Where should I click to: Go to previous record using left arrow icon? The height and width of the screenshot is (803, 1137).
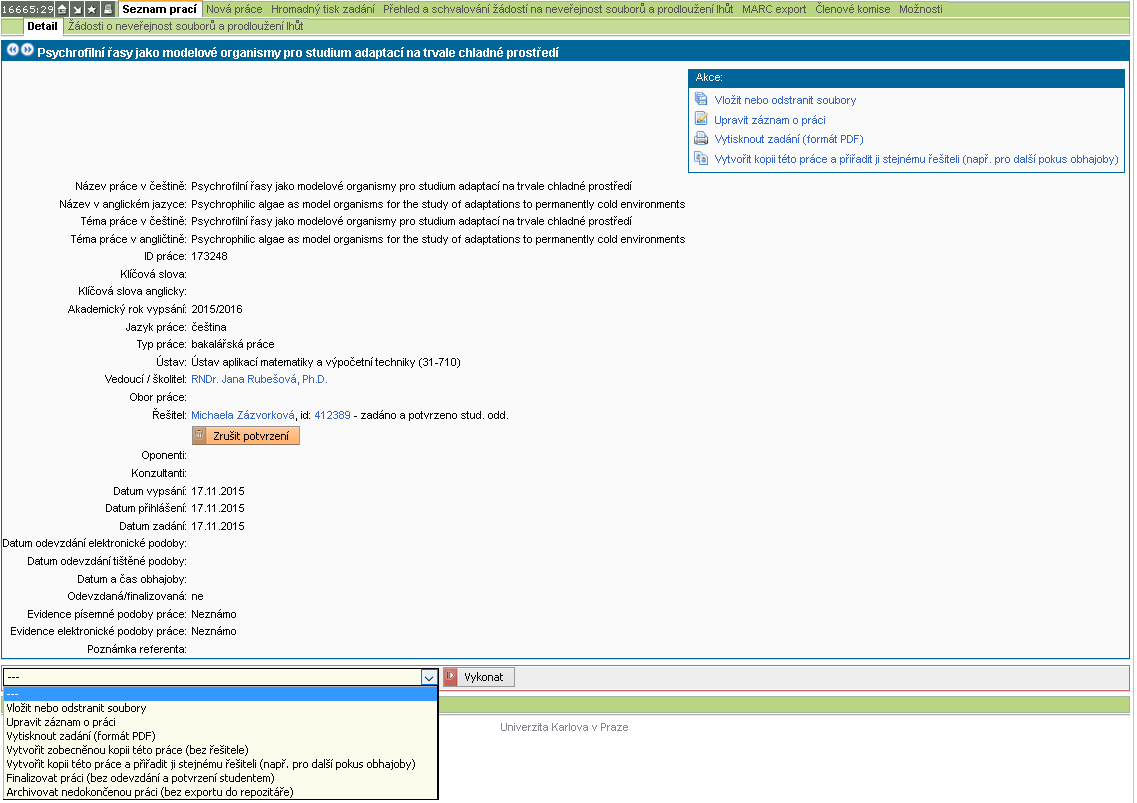(x=12, y=50)
